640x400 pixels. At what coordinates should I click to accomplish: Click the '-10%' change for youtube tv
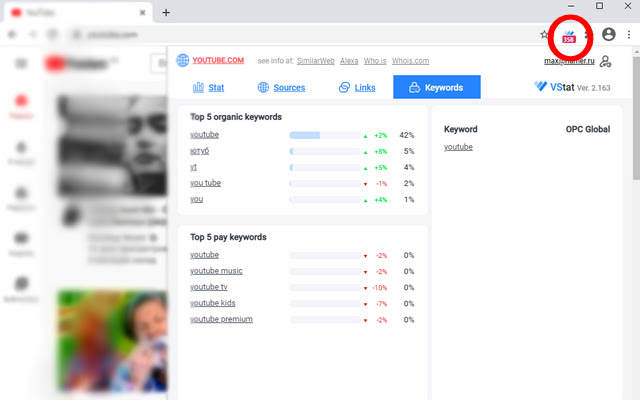(x=380, y=288)
